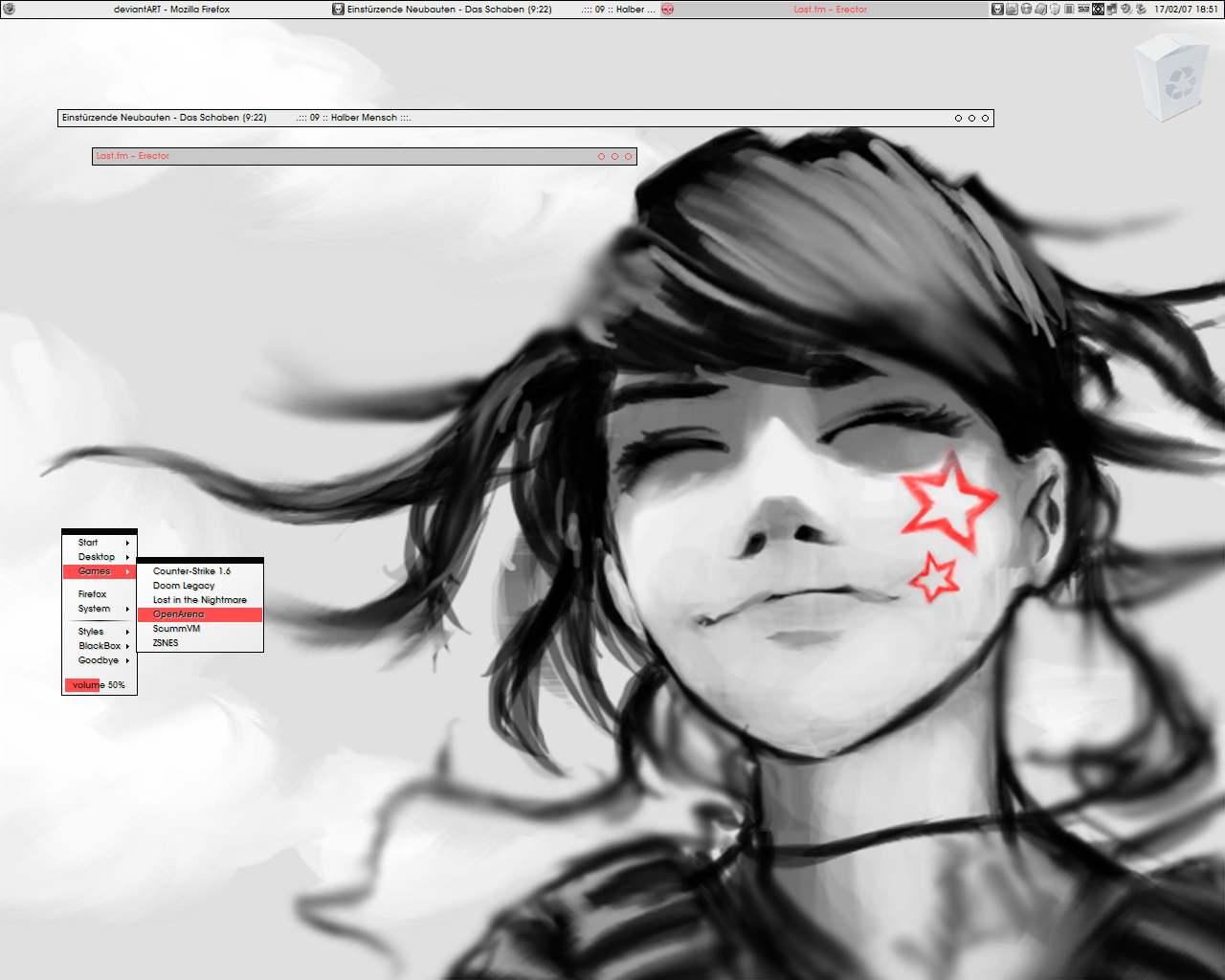Launch Doom Legacy
This screenshot has width=1225, height=980.
click(200, 586)
